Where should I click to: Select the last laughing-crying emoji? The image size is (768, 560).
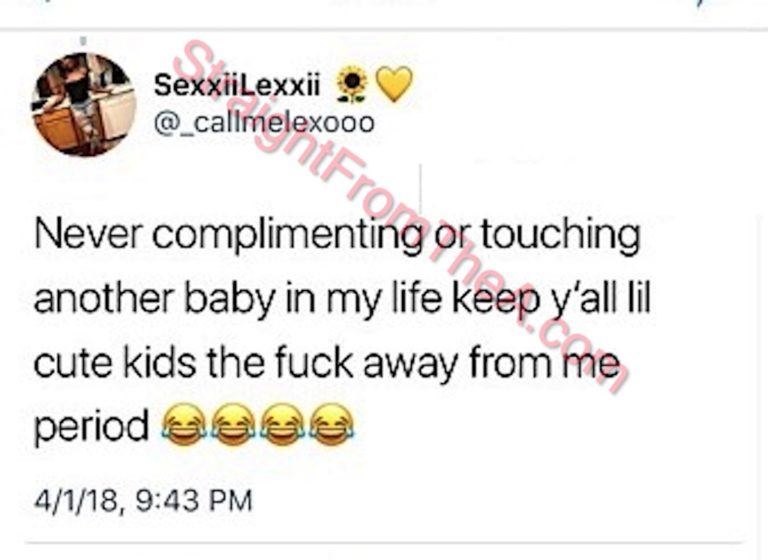[x=332, y=424]
